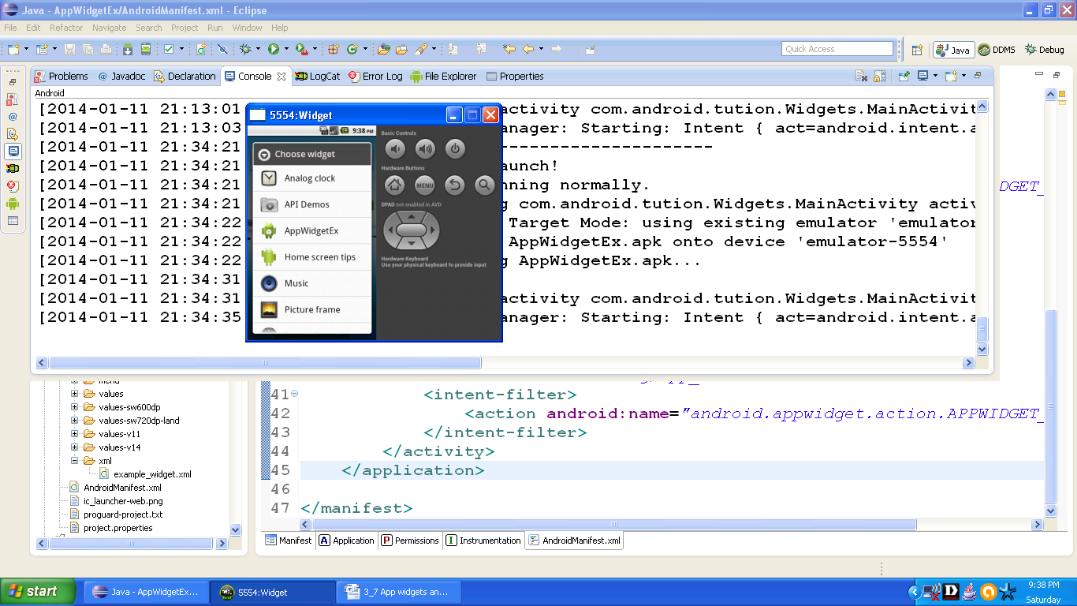Image resolution: width=1077 pixels, height=606 pixels.
Task: Click the Back navigation arrow in toolbar
Action: coord(528,49)
